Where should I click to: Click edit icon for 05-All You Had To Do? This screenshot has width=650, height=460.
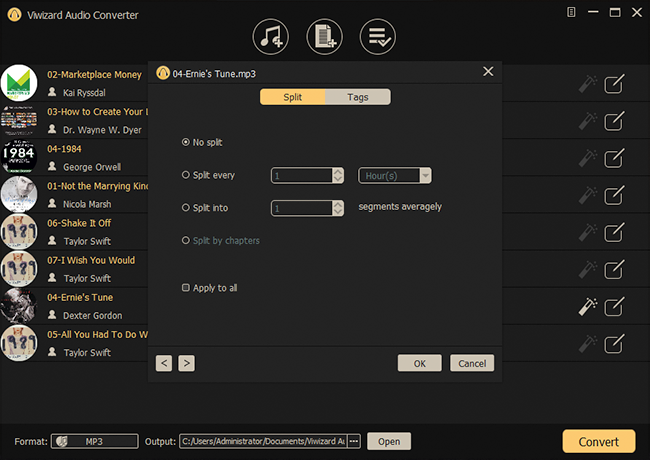pos(614,344)
